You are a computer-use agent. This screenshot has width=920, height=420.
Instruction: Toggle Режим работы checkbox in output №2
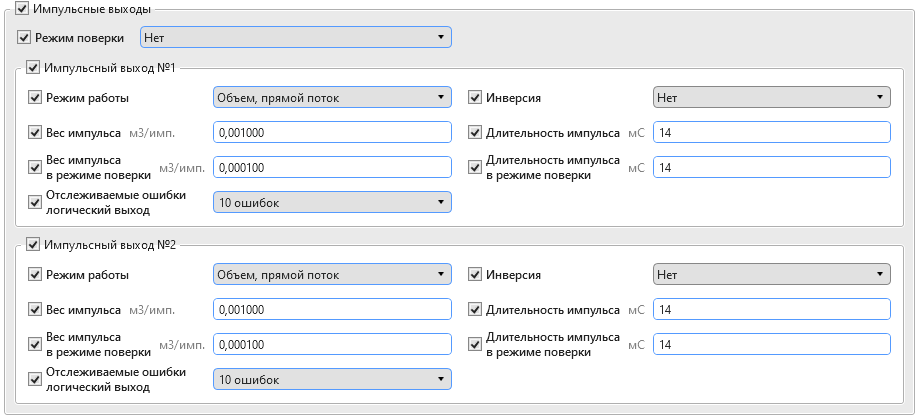click(x=35, y=274)
